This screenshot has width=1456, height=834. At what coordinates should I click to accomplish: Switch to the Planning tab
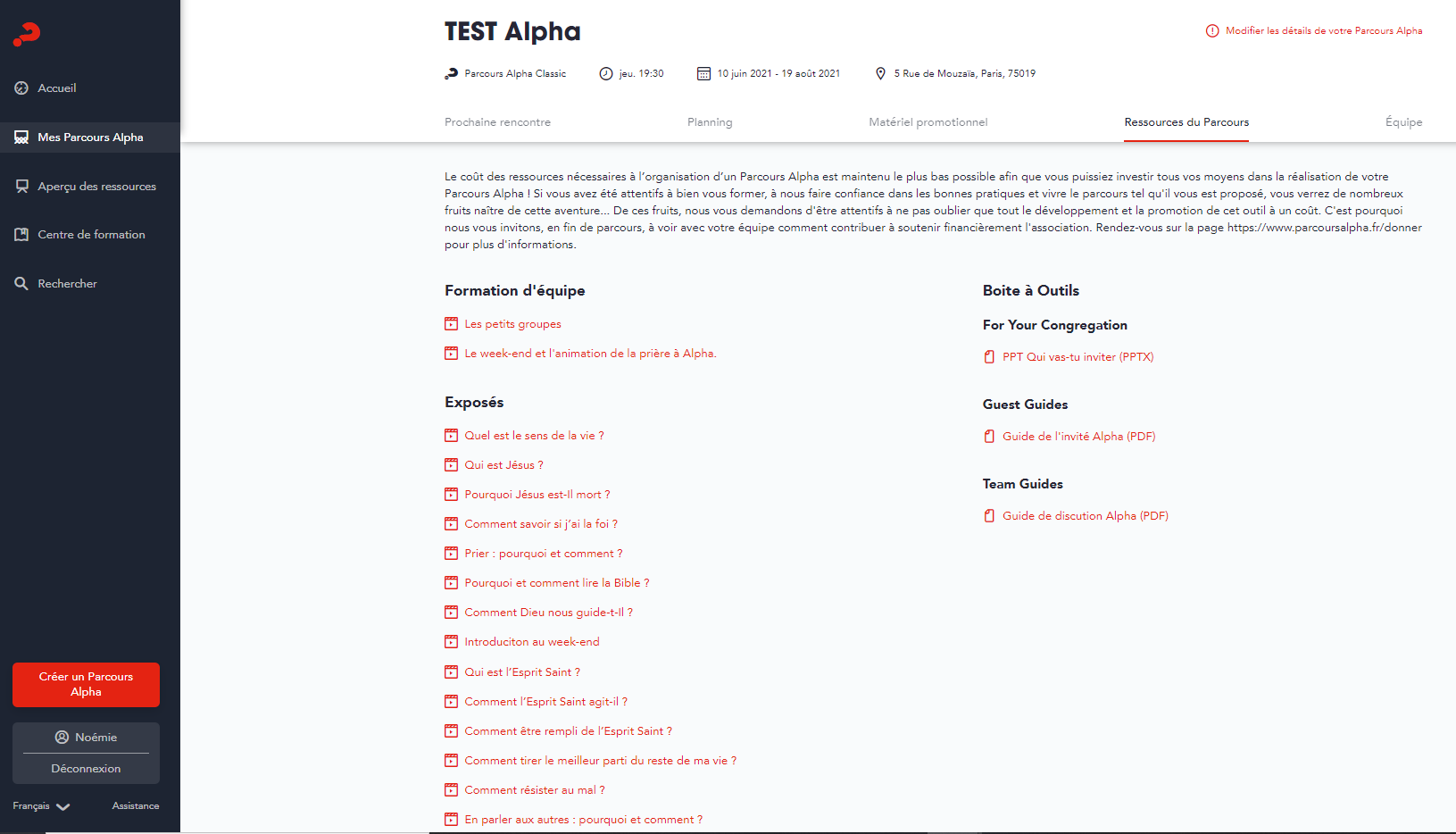[x=710, y=122]
